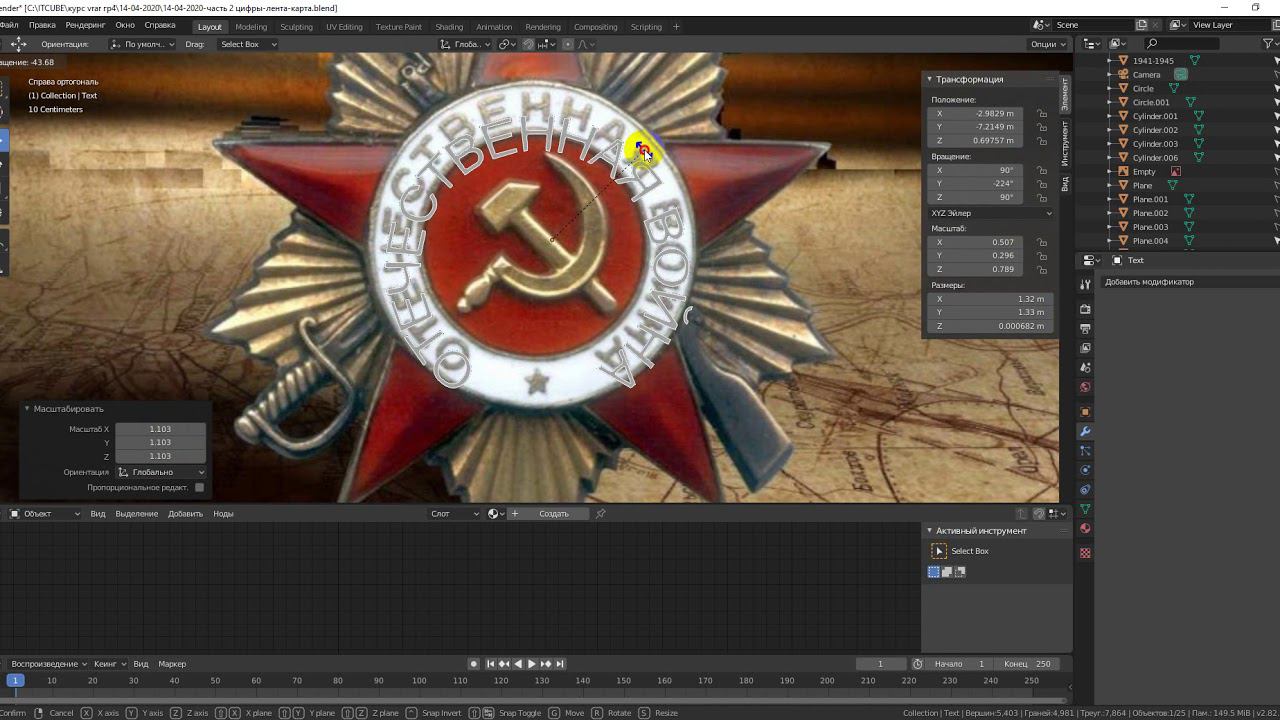Open the Output properties printer icon
This screenshot has height=720, width=1280.
click(1085, 329)
